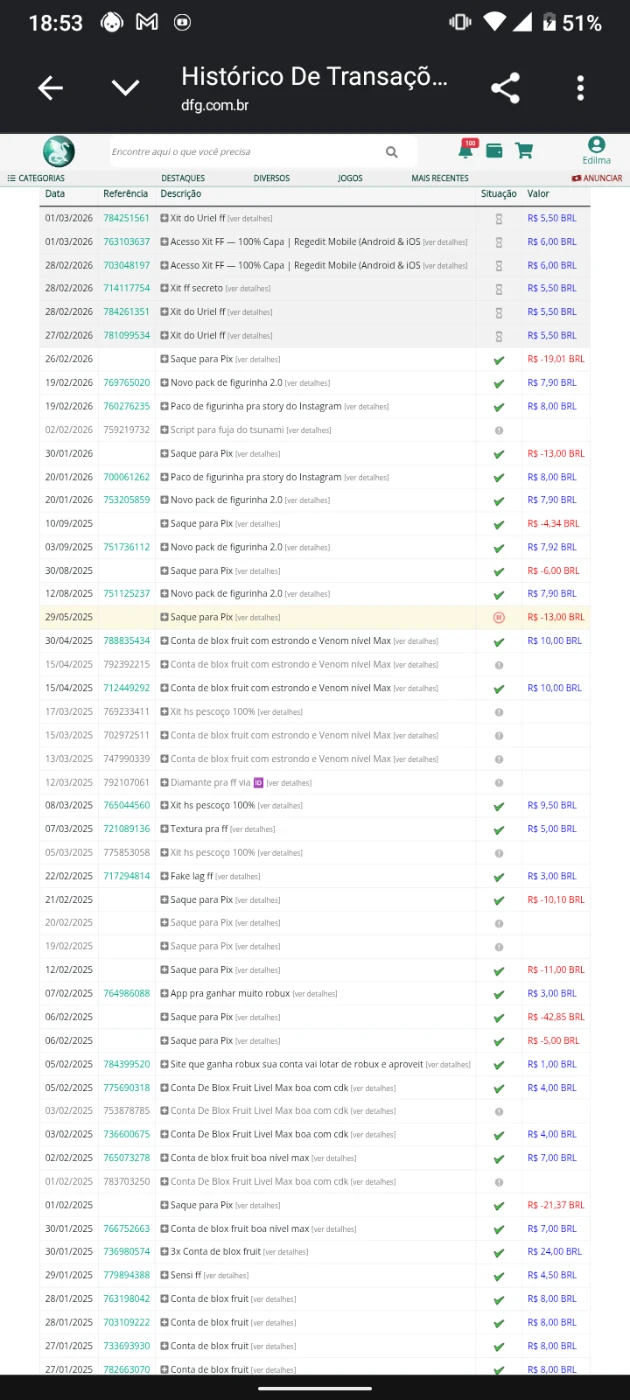Open browser three-dot overflow menu
Image resolution: width=630 pixels, height=1400 pixels.
tap(580, 88)
